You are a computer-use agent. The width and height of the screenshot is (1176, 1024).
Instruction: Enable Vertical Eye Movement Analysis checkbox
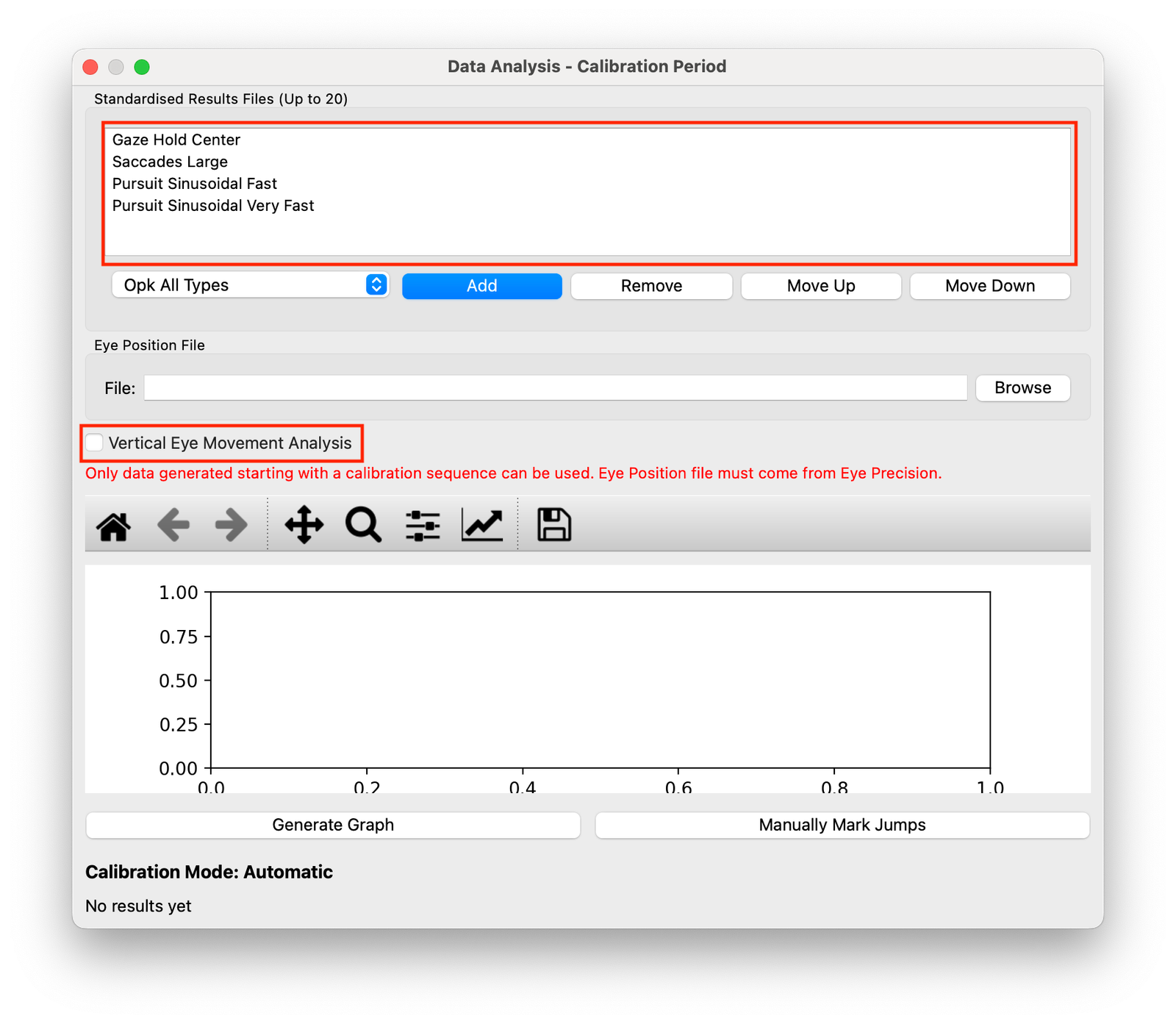point(95,443)
